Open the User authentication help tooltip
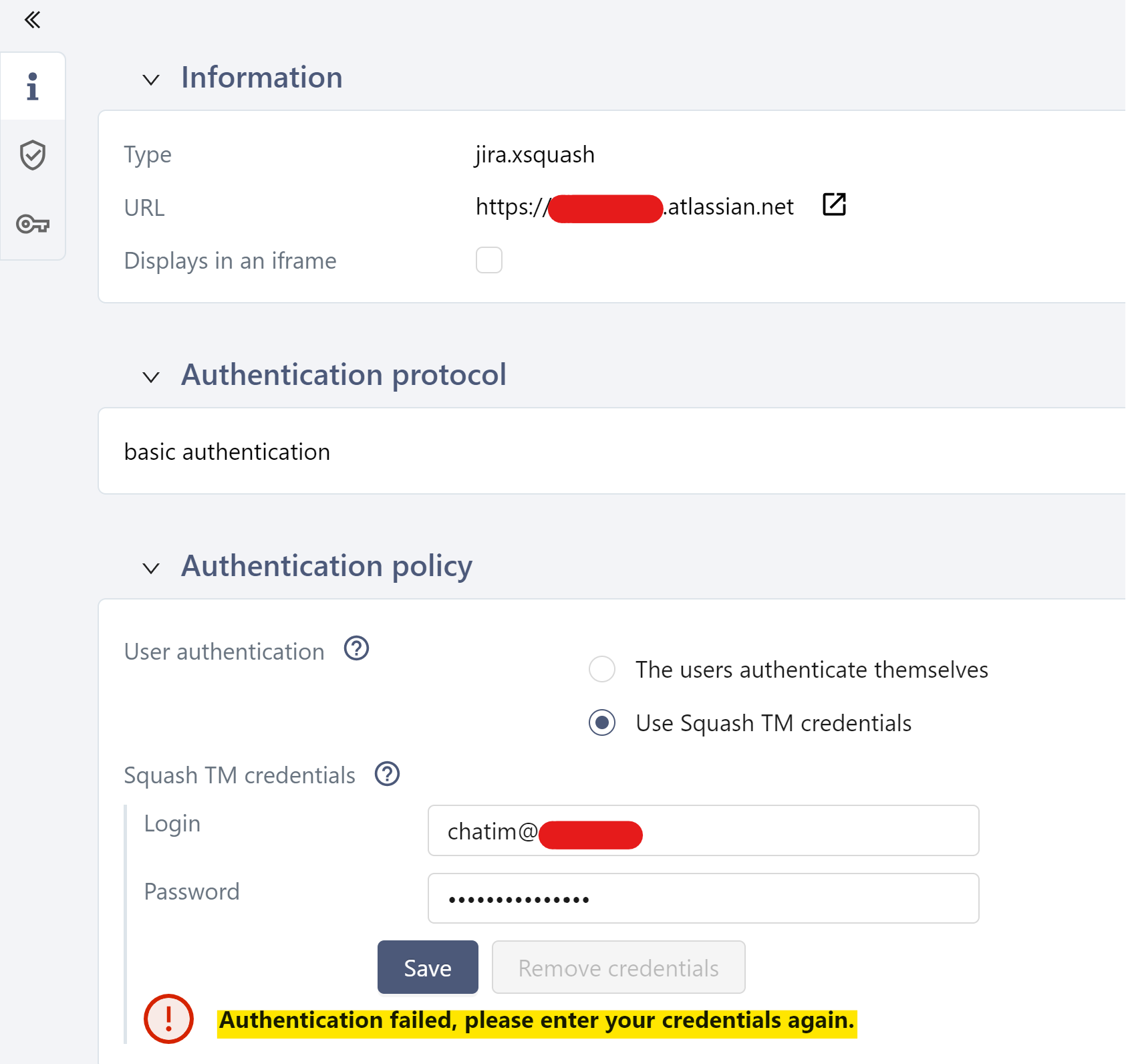1126x1064 pixels. [x=356, y=648]
